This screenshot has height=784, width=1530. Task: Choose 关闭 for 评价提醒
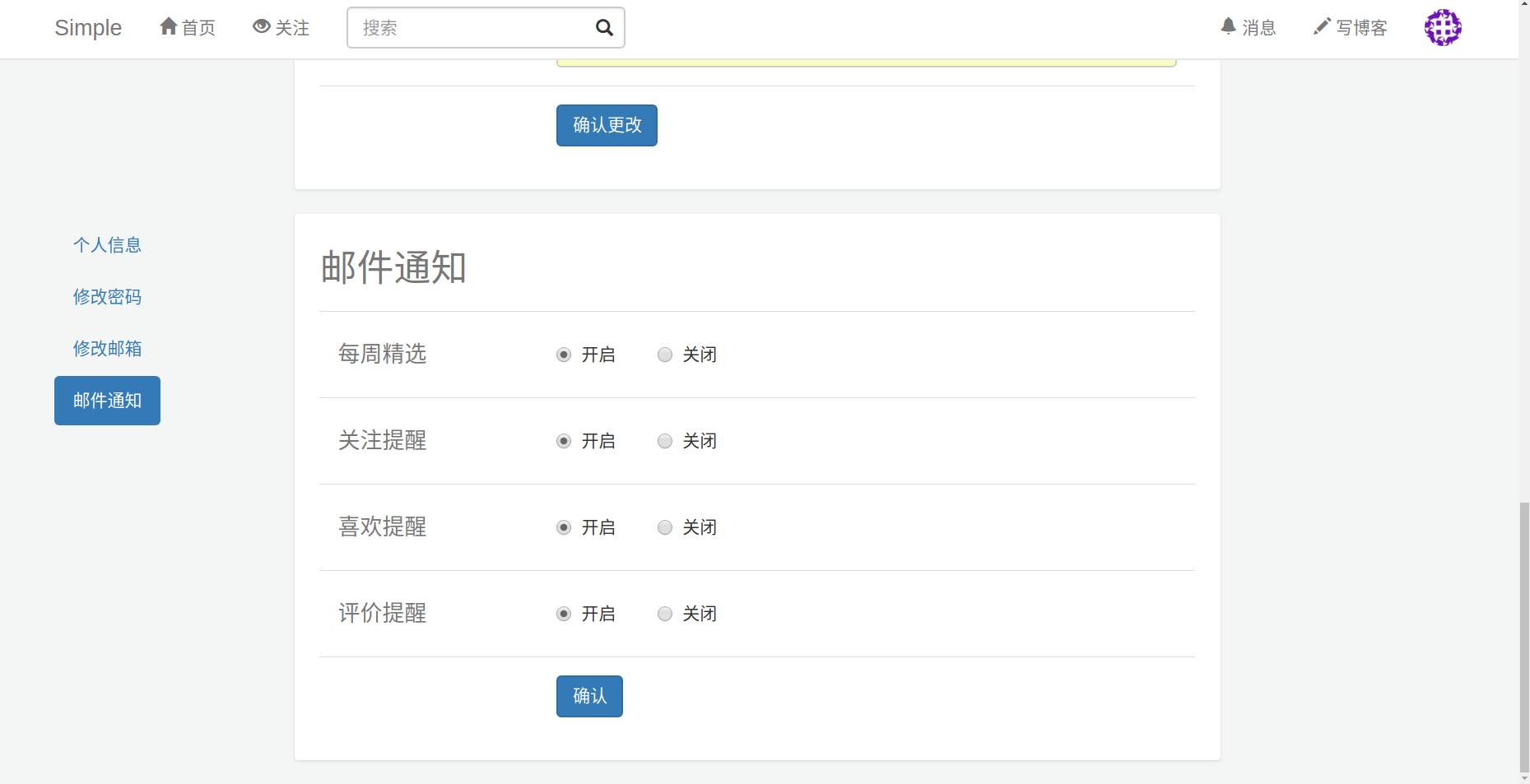[x=665, y=614]
